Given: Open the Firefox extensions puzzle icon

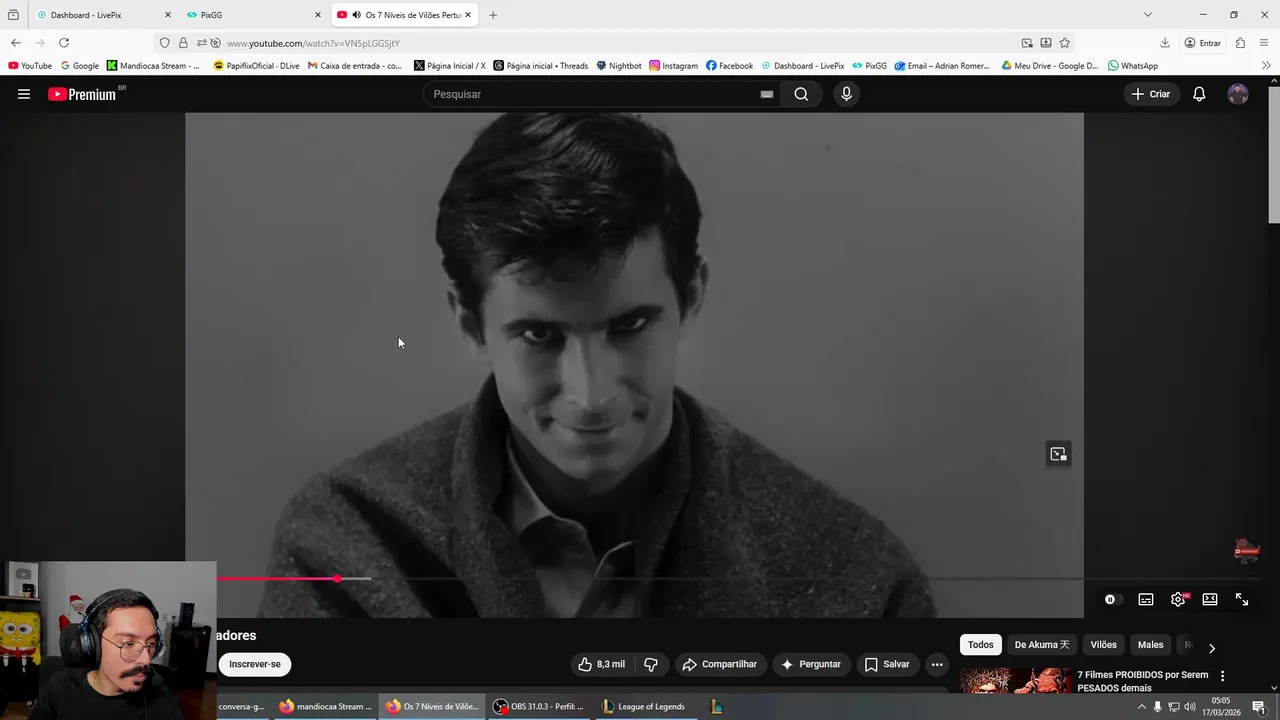Looking at the screenshot, I should (x=1240, y=43).
